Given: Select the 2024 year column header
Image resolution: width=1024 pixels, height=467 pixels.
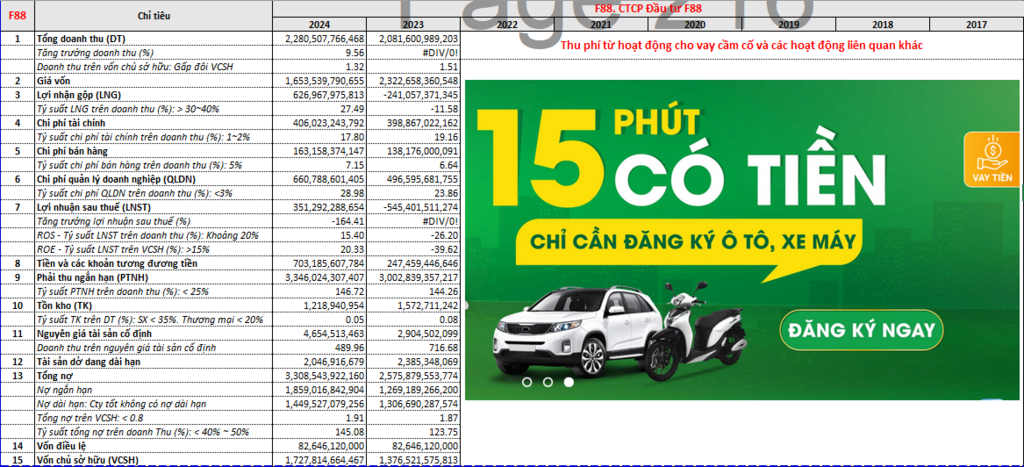Looking at the screenshot, I should tap(320, 24).
